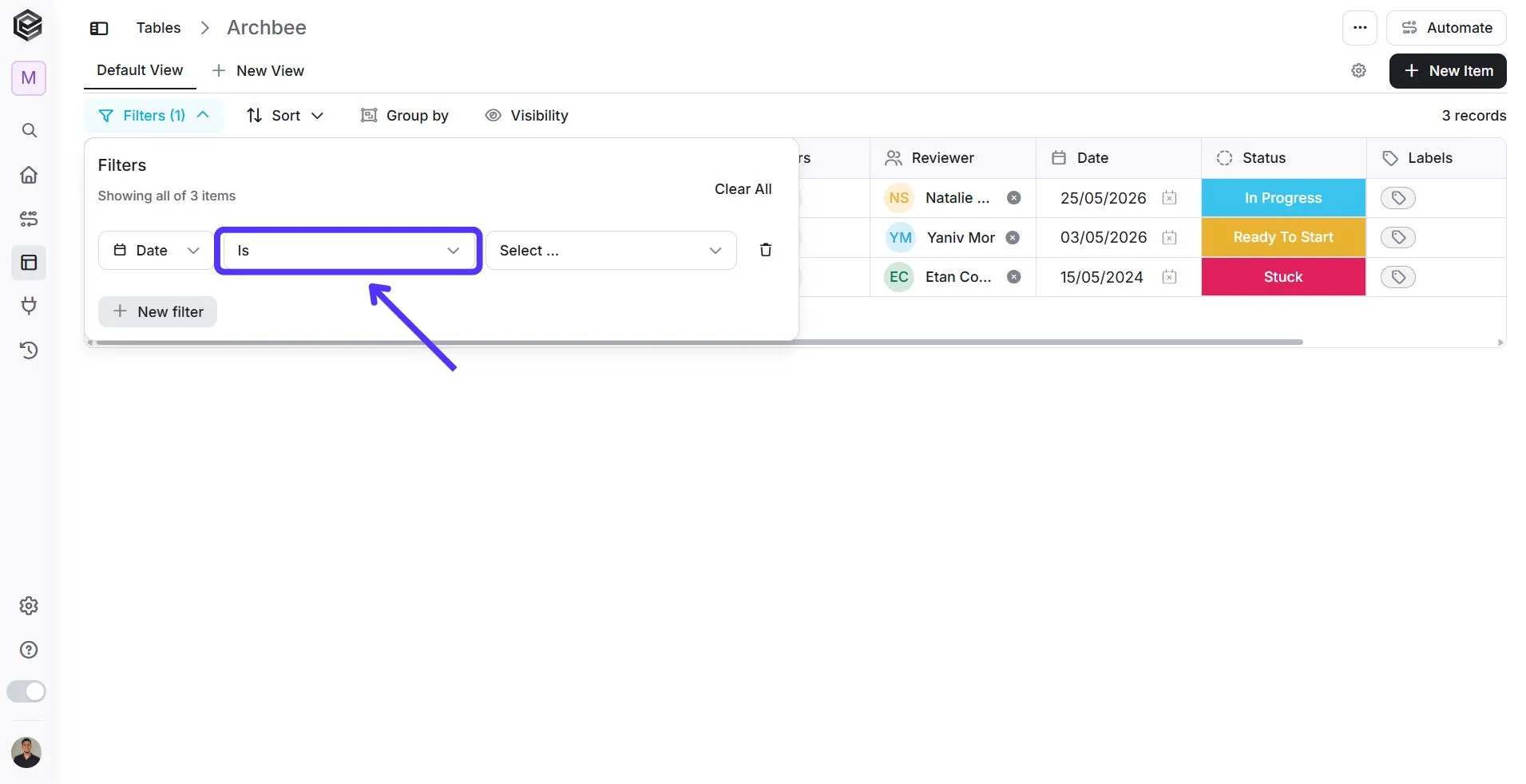Click the New Item button
The height and width of the screenshot is (784, 1526).
pyautogui.click(x=1448, y=71)
